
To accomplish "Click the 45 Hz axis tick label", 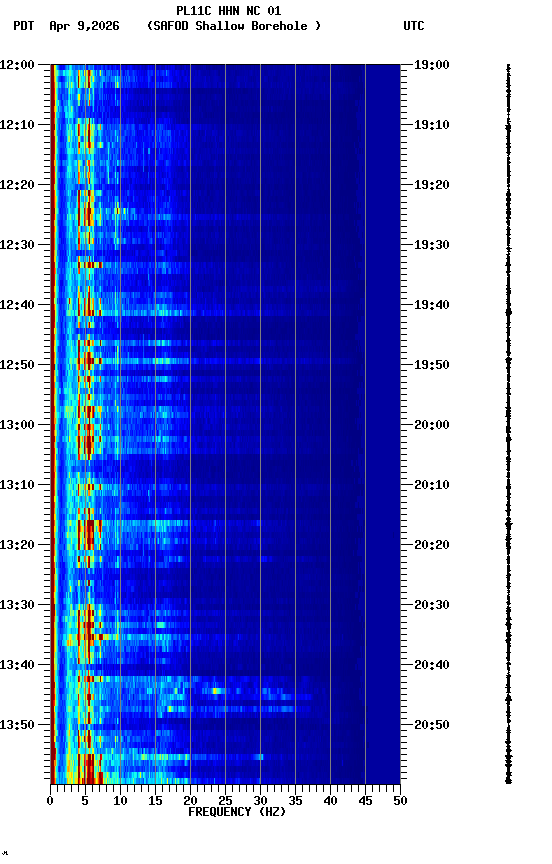I will tap(365, 801).
